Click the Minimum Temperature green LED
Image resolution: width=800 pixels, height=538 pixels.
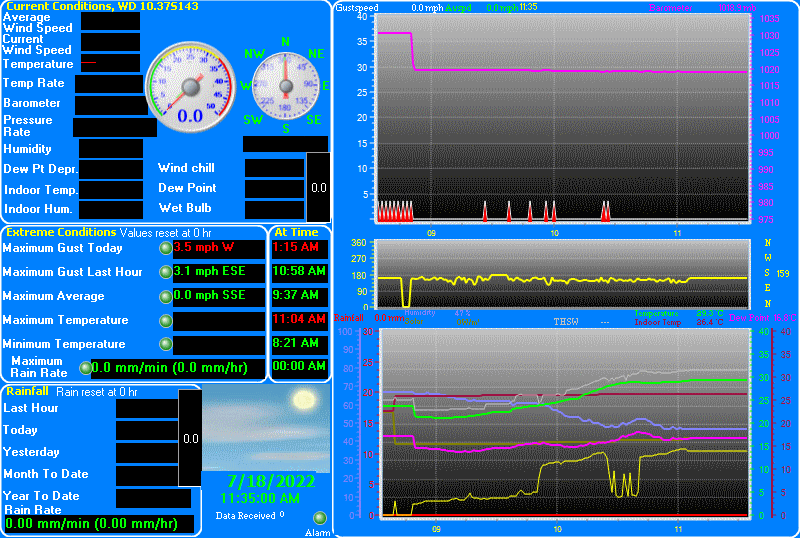pos(165,344)
